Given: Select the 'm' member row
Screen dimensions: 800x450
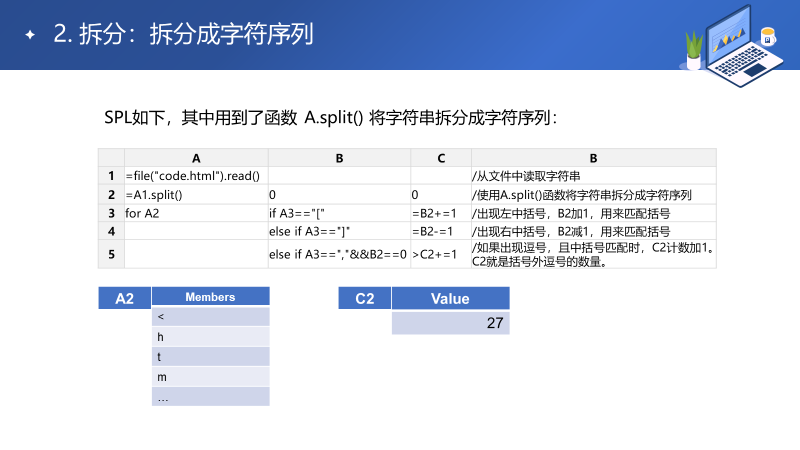Looking at the screenshot, I should click(211, 377).
